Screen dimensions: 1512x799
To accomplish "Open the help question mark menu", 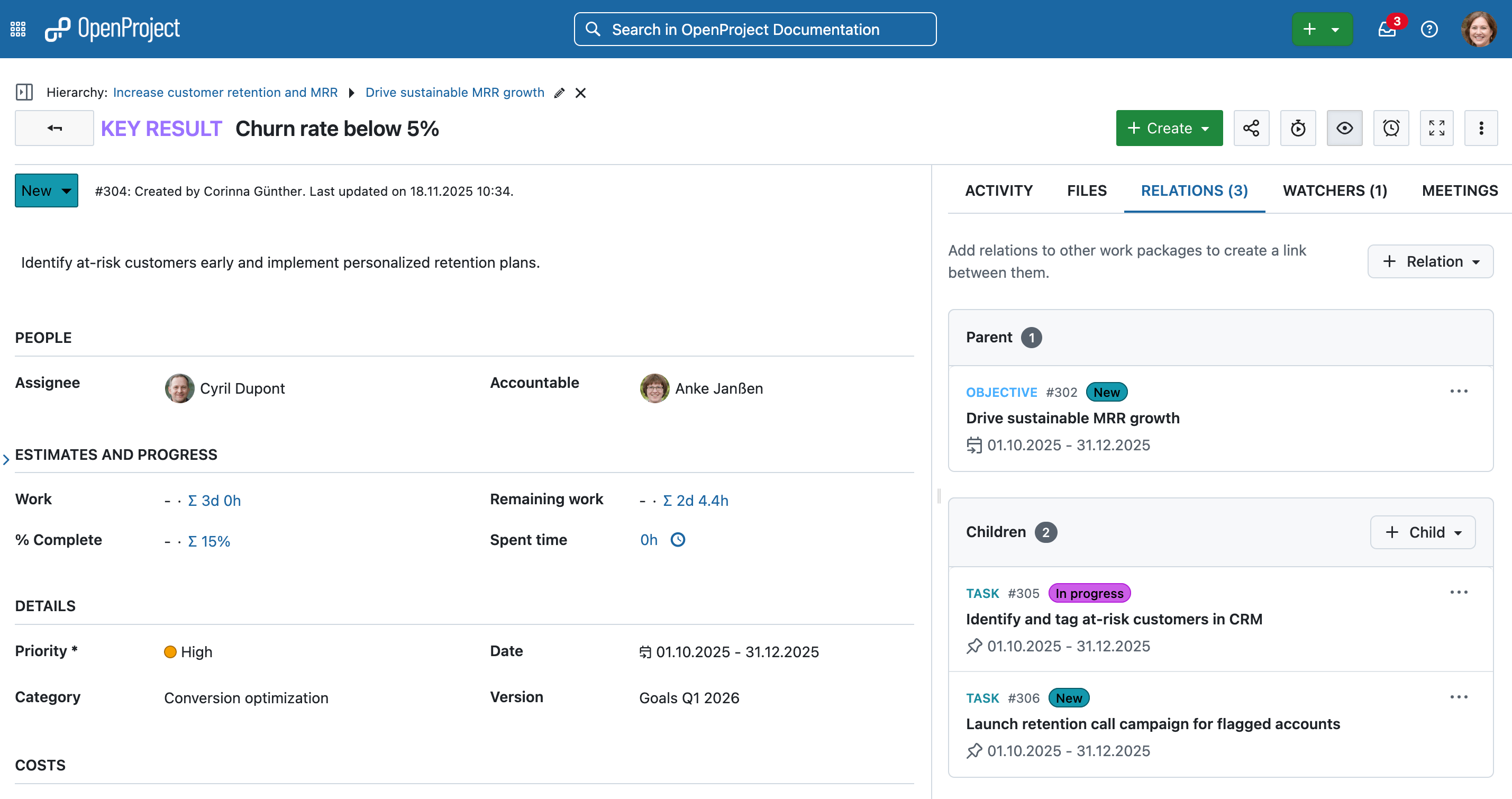I will (1429, 29).
